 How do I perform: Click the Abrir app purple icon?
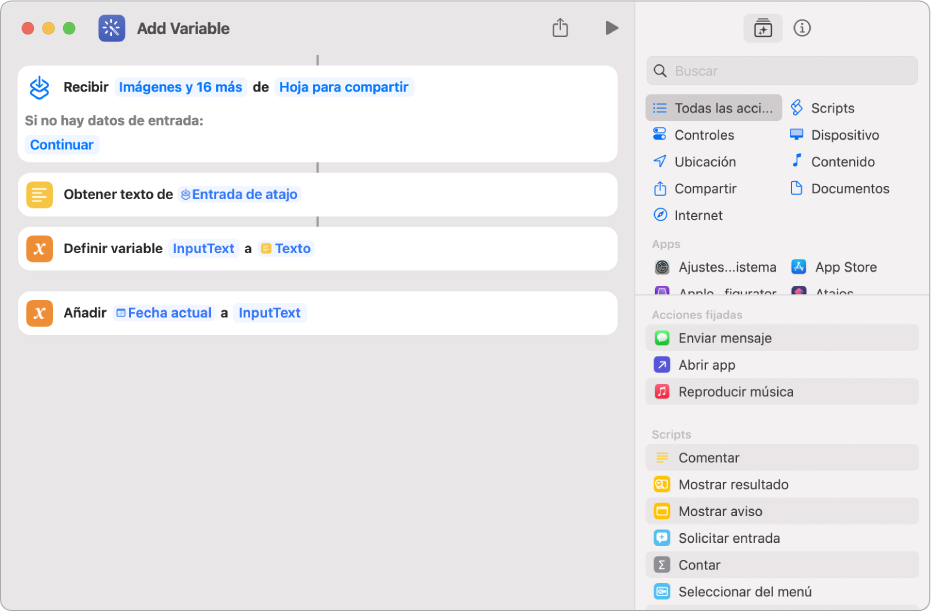point(661,365)
